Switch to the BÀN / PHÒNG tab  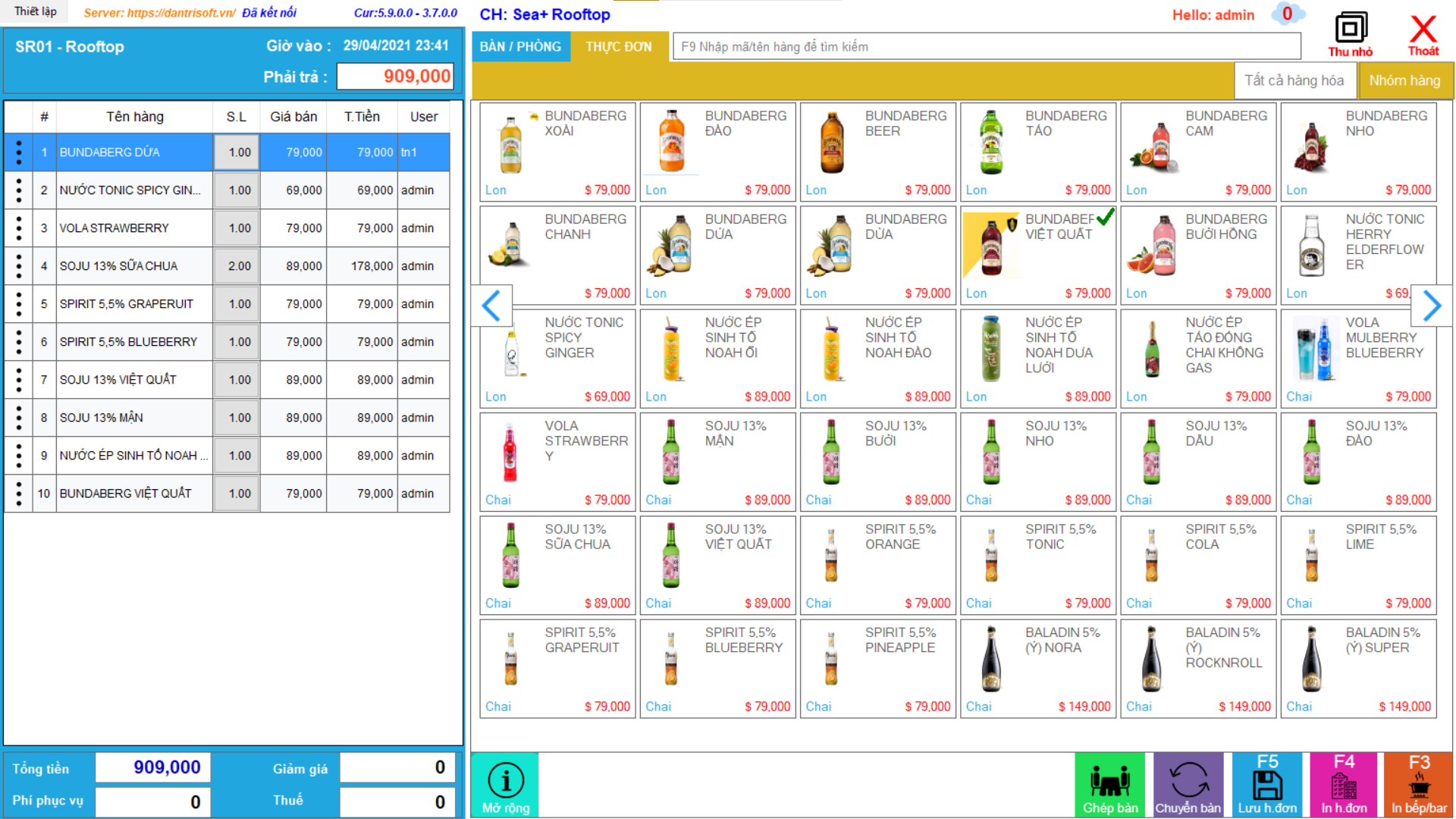point(520,46)
